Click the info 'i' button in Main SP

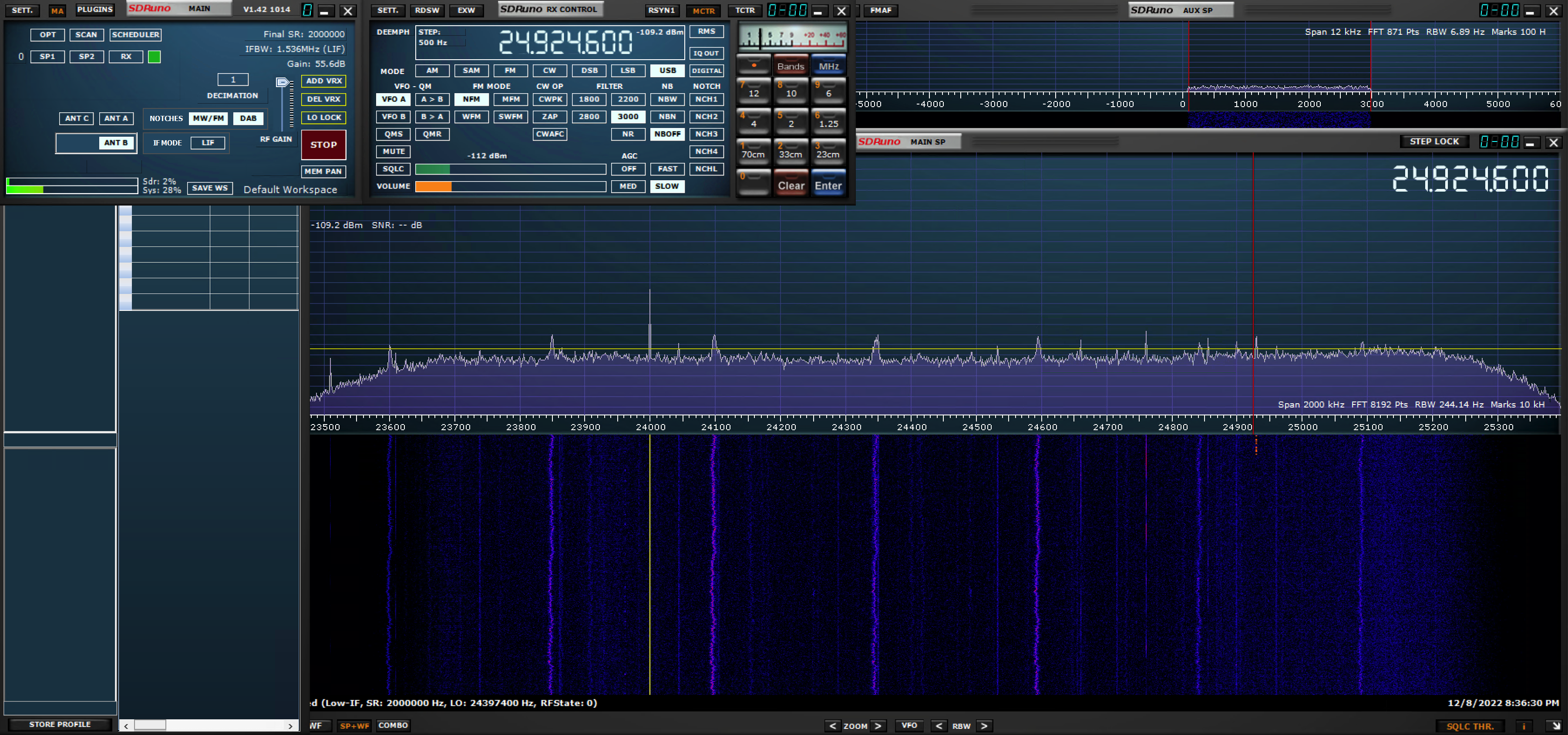(1524, 726)
